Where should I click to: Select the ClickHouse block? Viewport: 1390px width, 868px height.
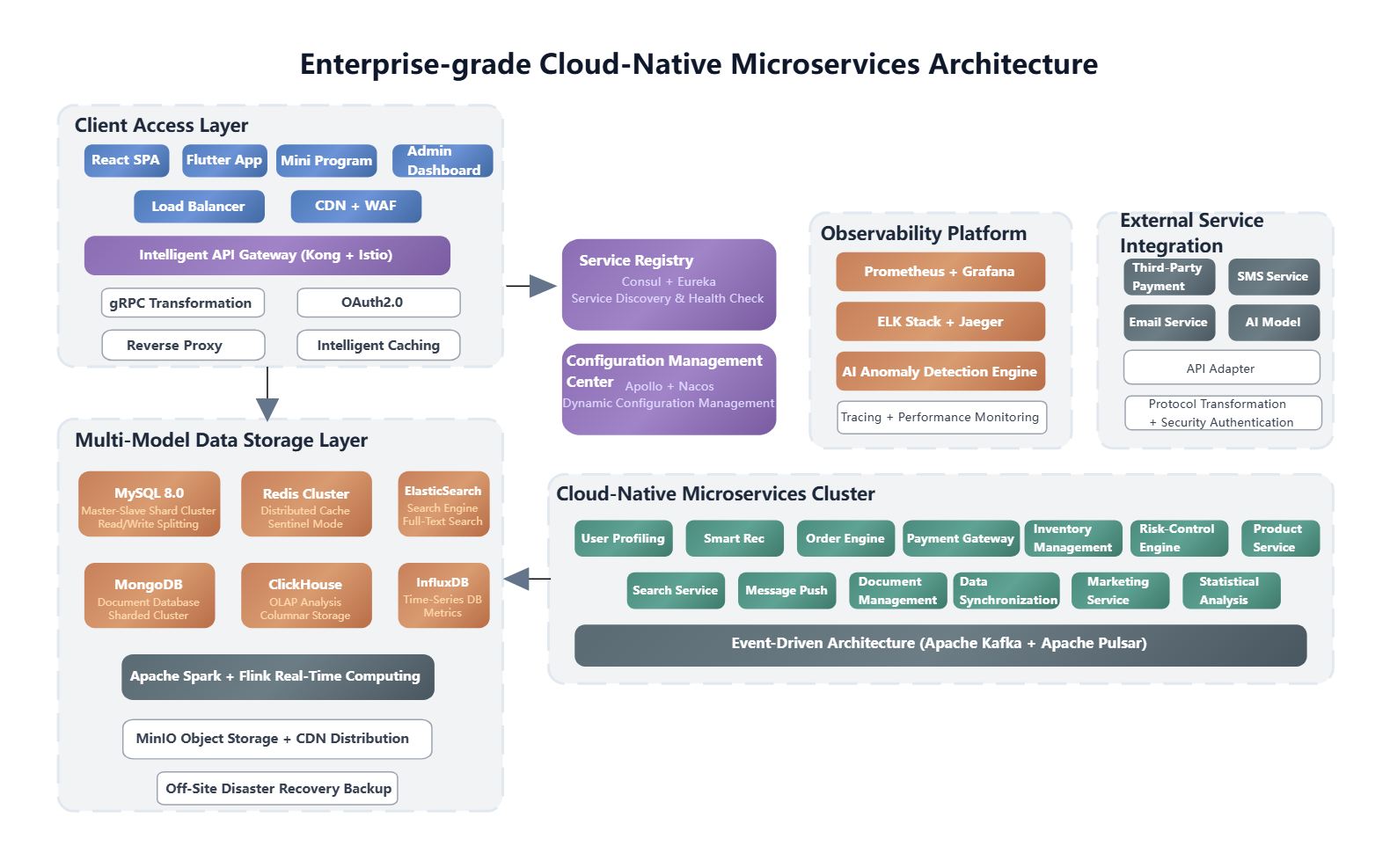tap(306, 595)
